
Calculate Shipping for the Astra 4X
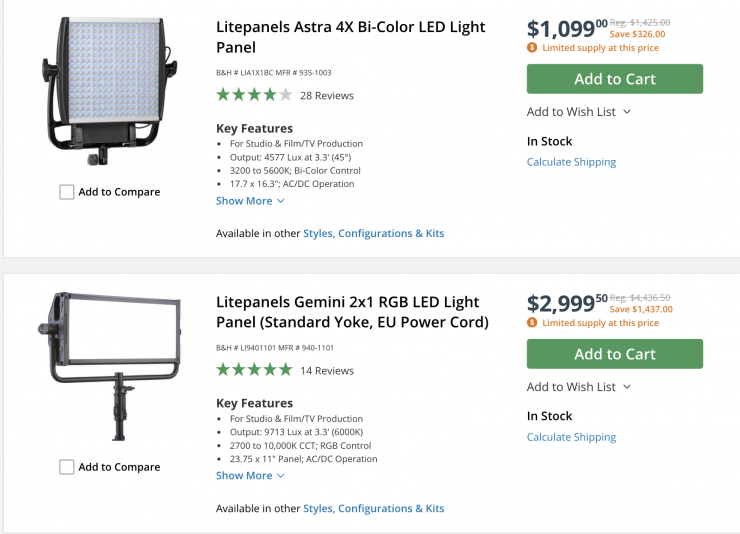(571, 162)
